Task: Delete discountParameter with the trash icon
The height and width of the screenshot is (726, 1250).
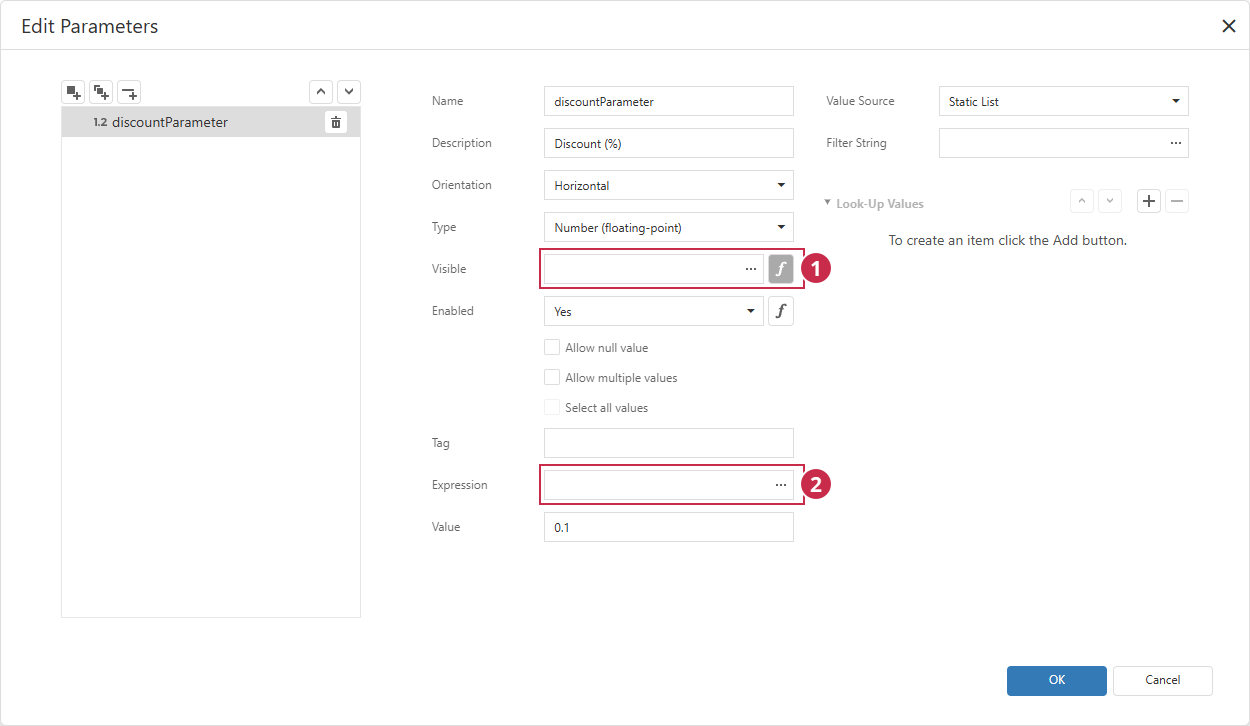Action: click(336, 122)
